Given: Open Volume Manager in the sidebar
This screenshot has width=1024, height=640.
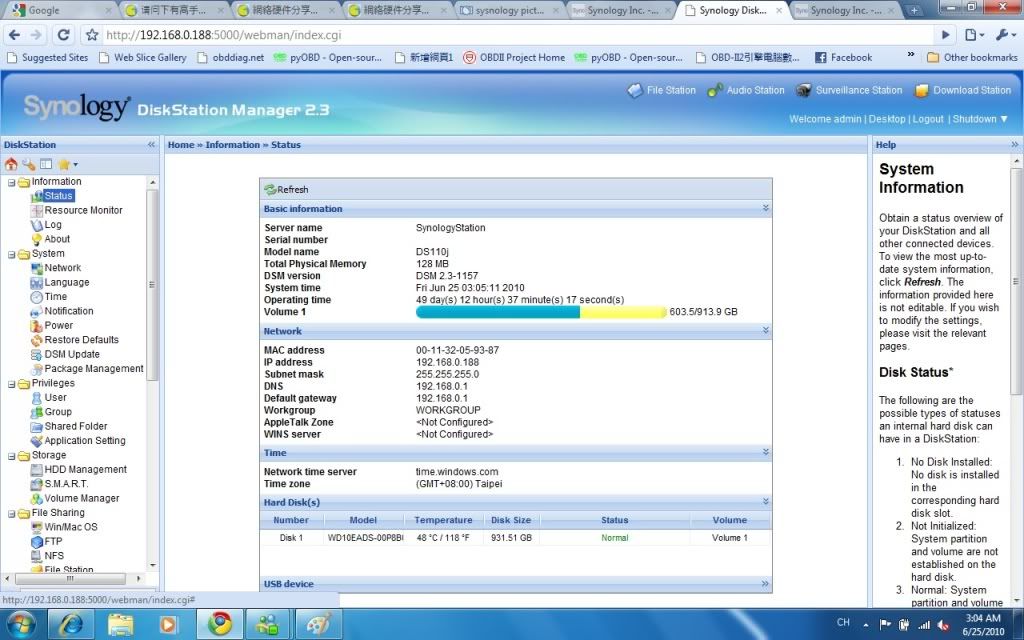Looking at the screenshot, I should coord(81,498).
